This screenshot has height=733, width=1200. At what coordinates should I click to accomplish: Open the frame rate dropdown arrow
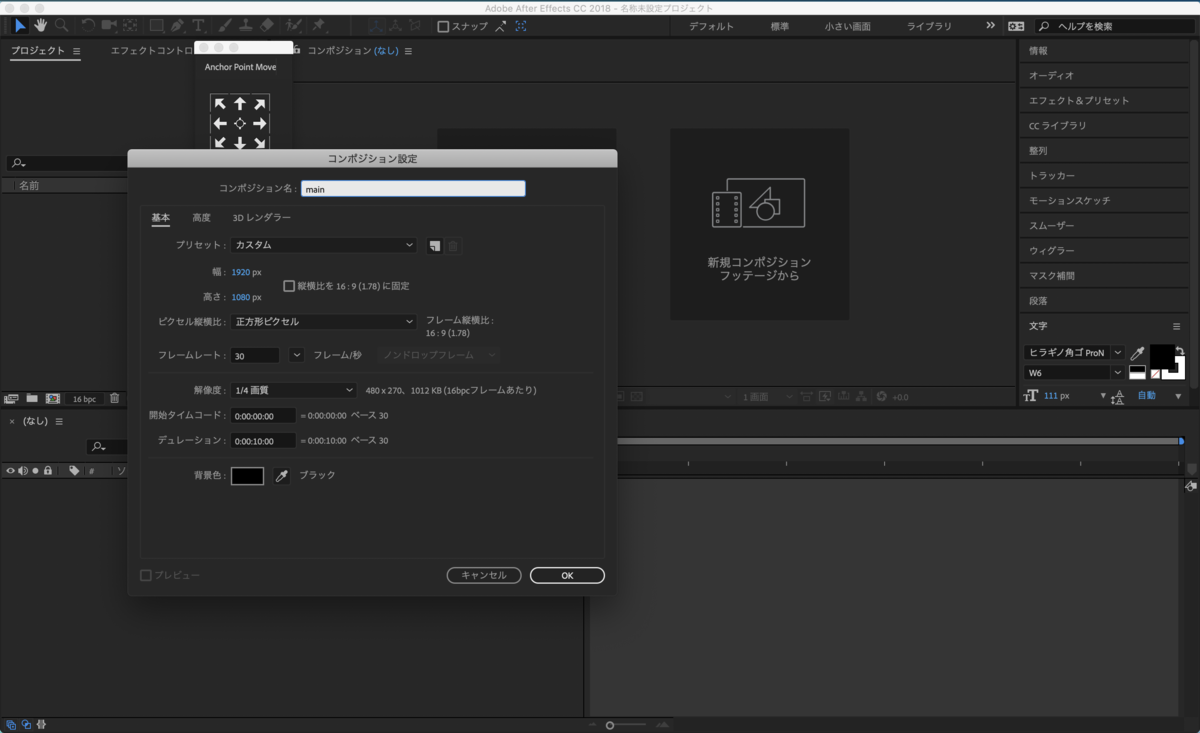coord(297,355)
